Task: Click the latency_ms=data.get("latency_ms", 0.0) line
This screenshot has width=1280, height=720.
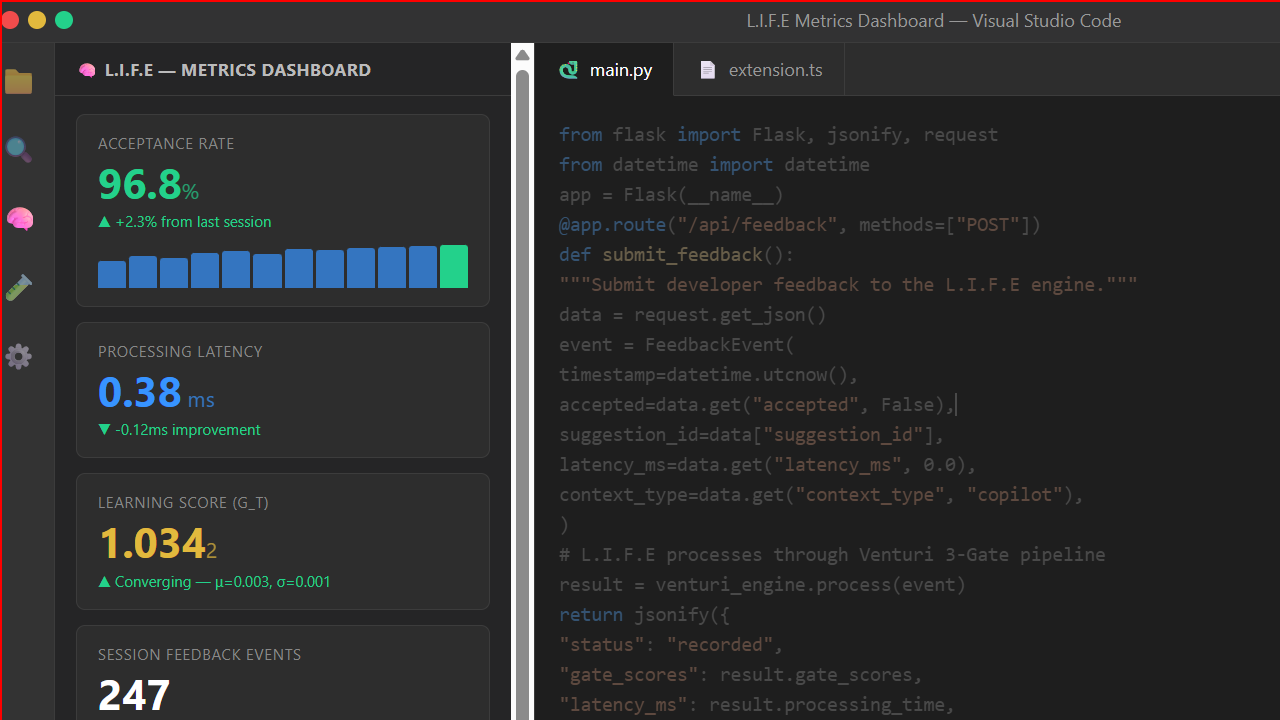Action: coord(768,465)
